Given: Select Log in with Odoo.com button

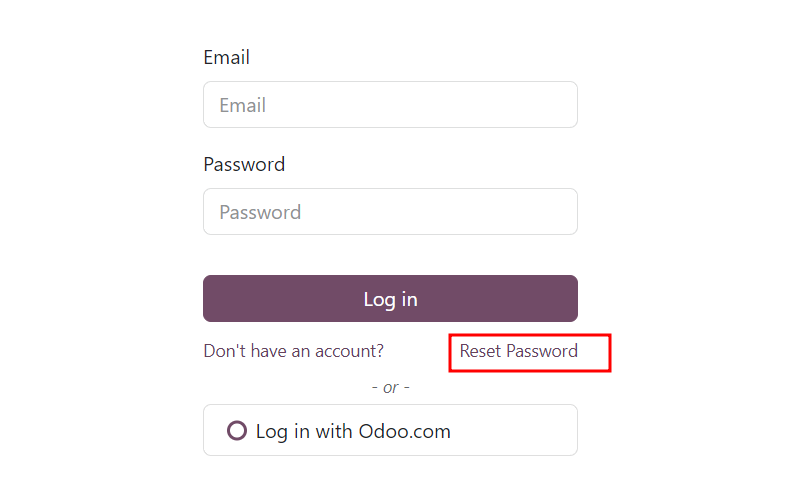Looking at the screenshot, I should pos(390,431).
